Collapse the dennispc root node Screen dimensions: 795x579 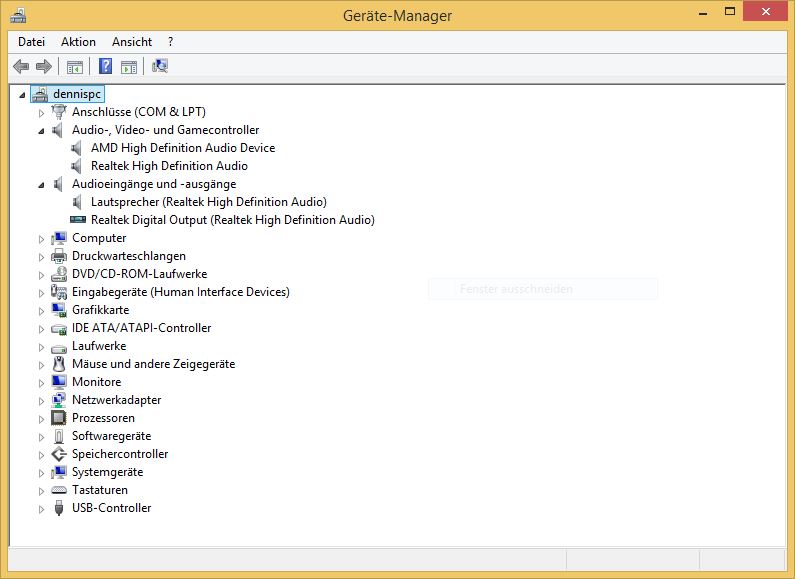22,95
